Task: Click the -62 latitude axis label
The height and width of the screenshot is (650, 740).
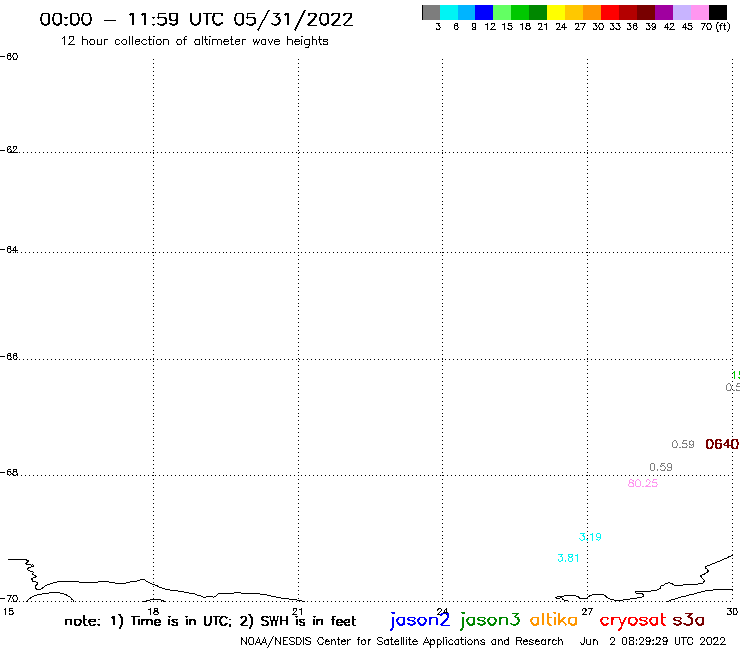Action: (x=9, y=150)
